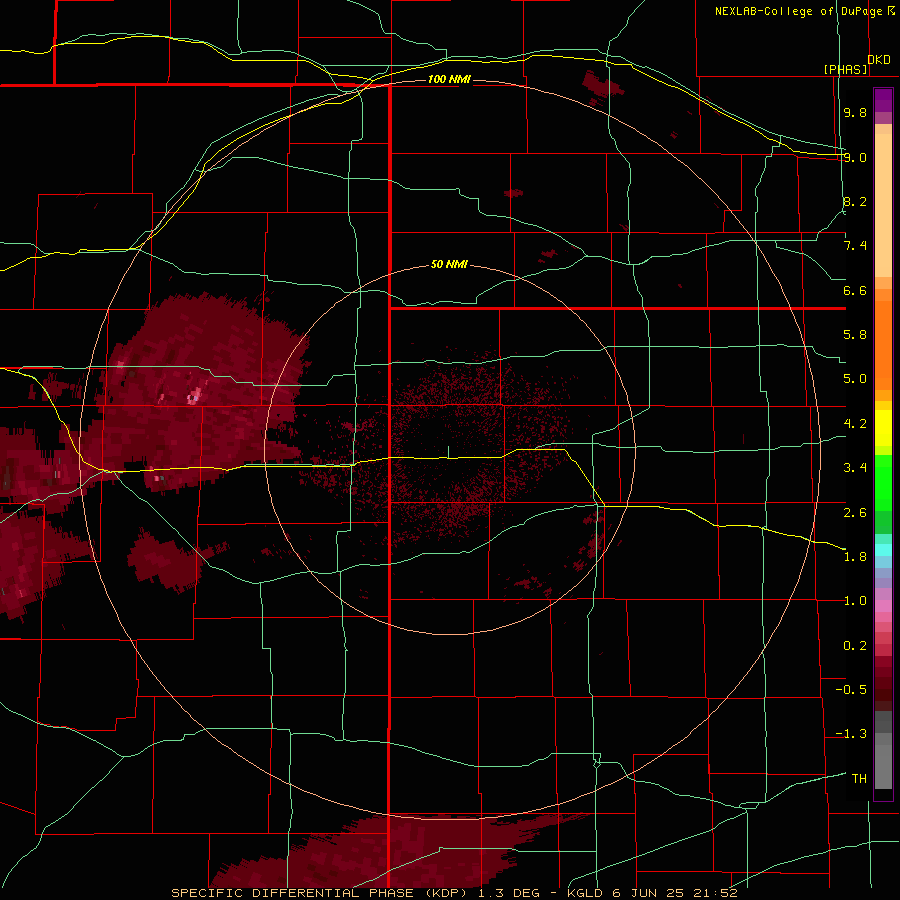
Task: Select the 2.6 scale value
Action: (855, 513)
